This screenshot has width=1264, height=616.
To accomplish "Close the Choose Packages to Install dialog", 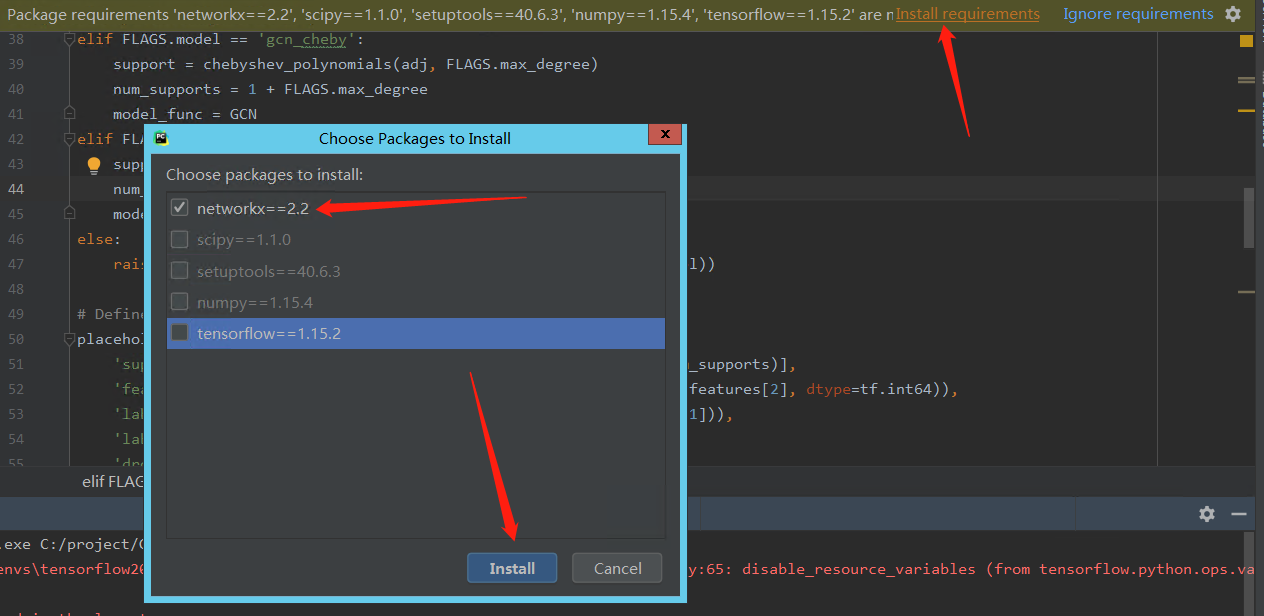I will pyautogui.click(x=665, y=135).
